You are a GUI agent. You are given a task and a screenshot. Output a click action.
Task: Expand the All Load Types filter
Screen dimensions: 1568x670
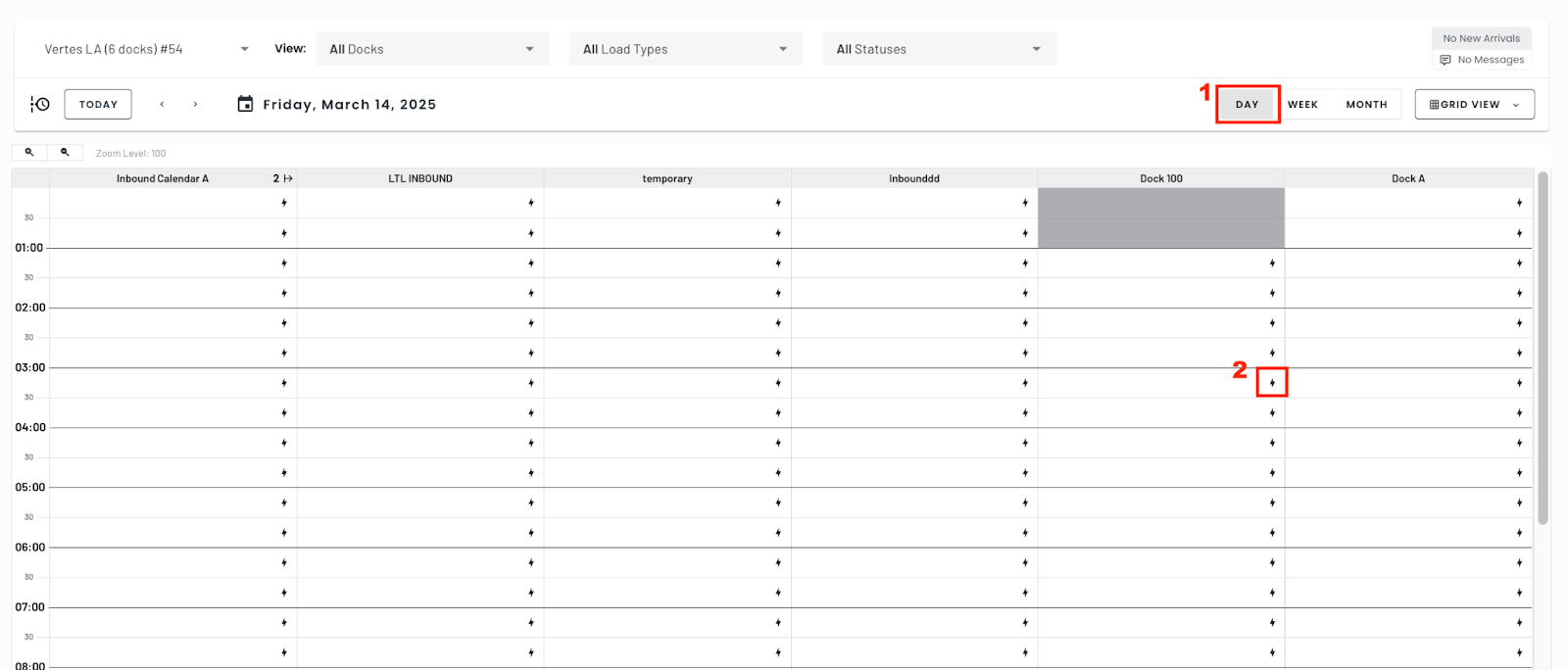pos(686,49)
